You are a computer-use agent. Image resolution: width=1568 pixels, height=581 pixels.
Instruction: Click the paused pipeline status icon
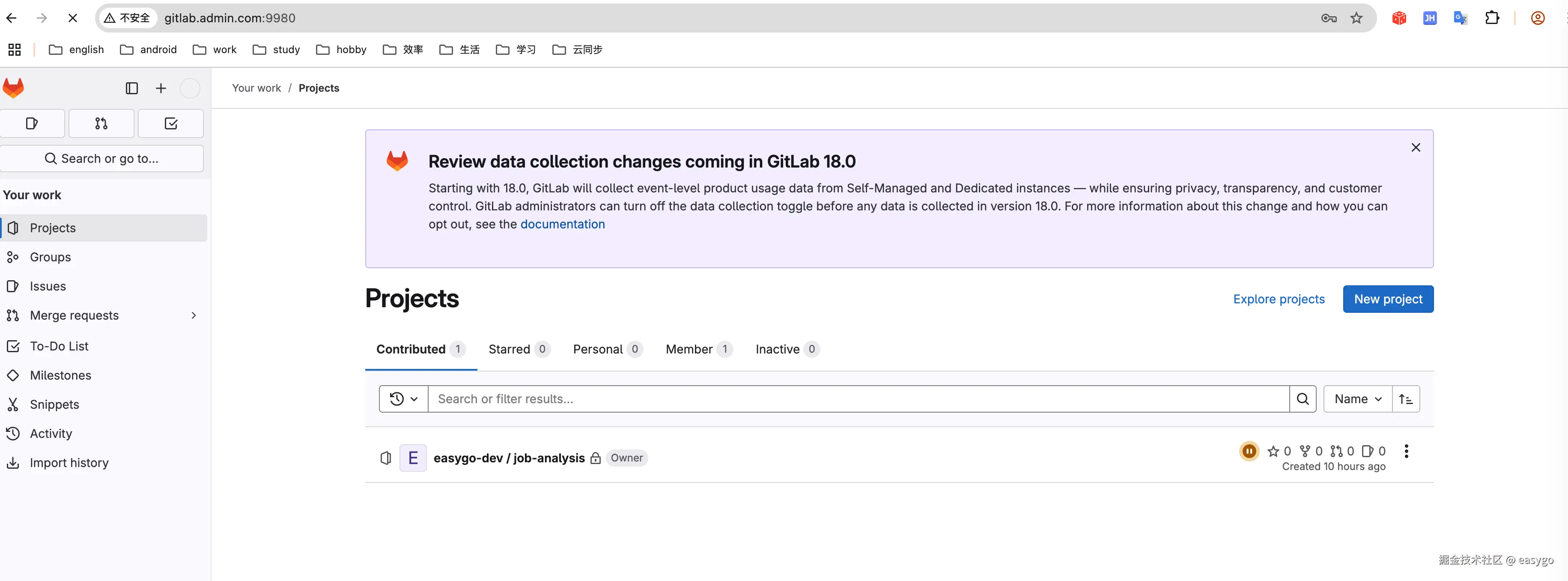click(1249, 451)
